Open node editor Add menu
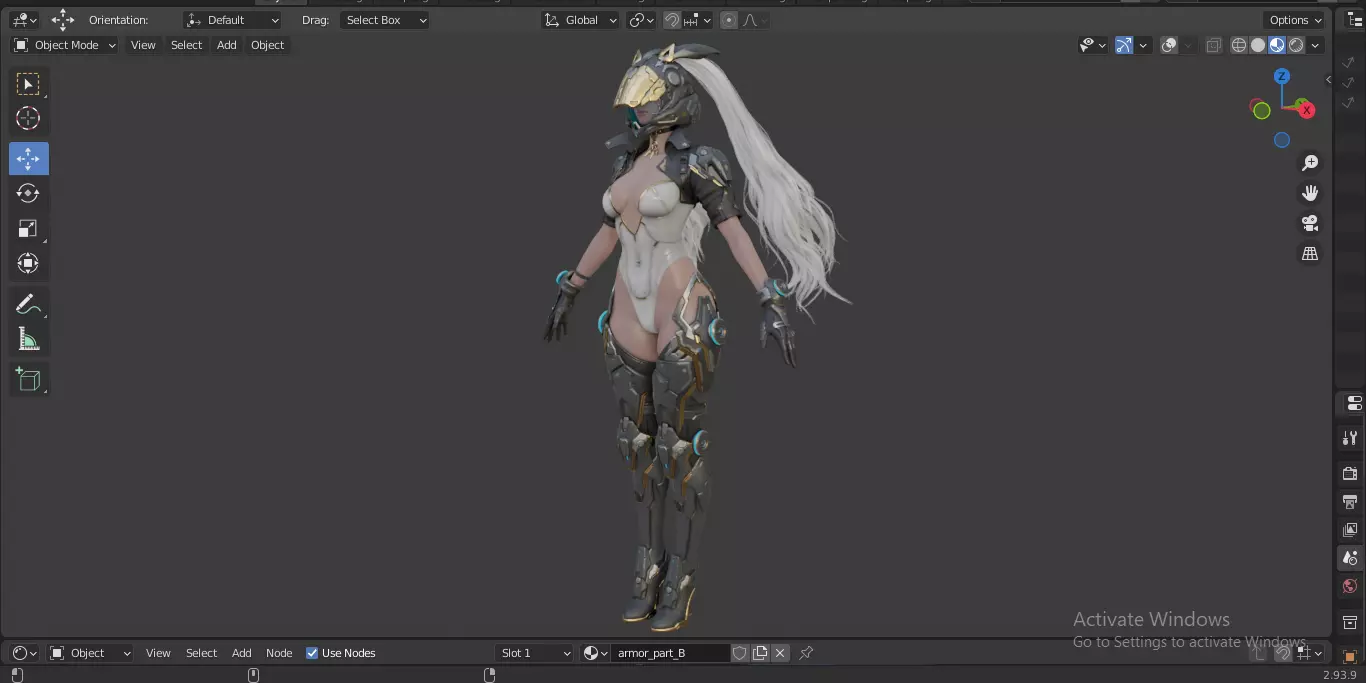The image size is (1366, 683). [242, 653]
